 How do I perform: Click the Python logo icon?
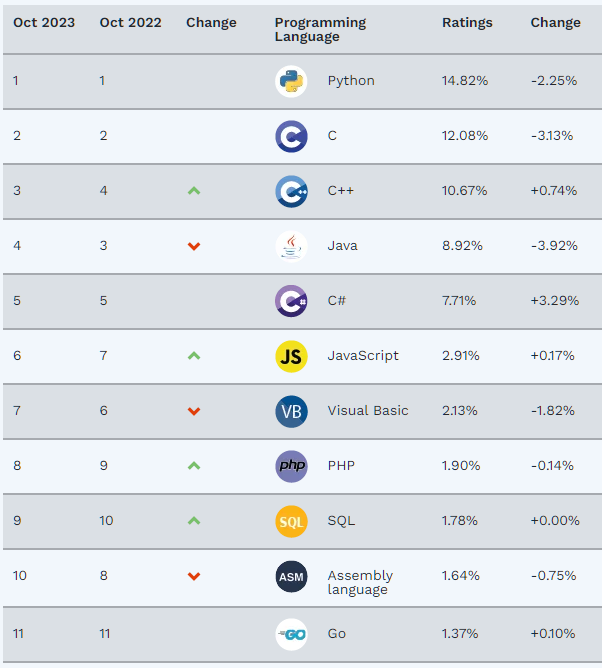tap(291, 81)
